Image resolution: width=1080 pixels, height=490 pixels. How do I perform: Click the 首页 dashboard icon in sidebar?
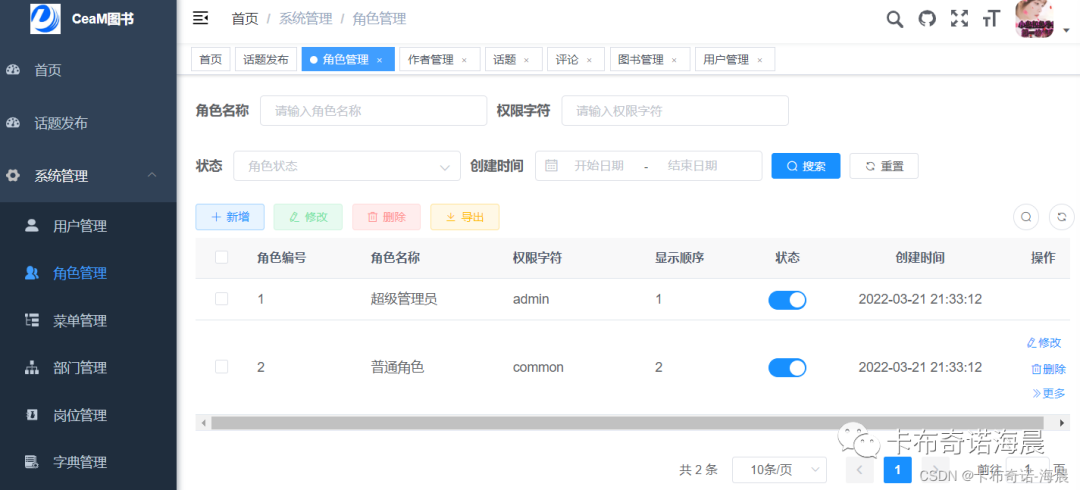(x=13, y=70)
